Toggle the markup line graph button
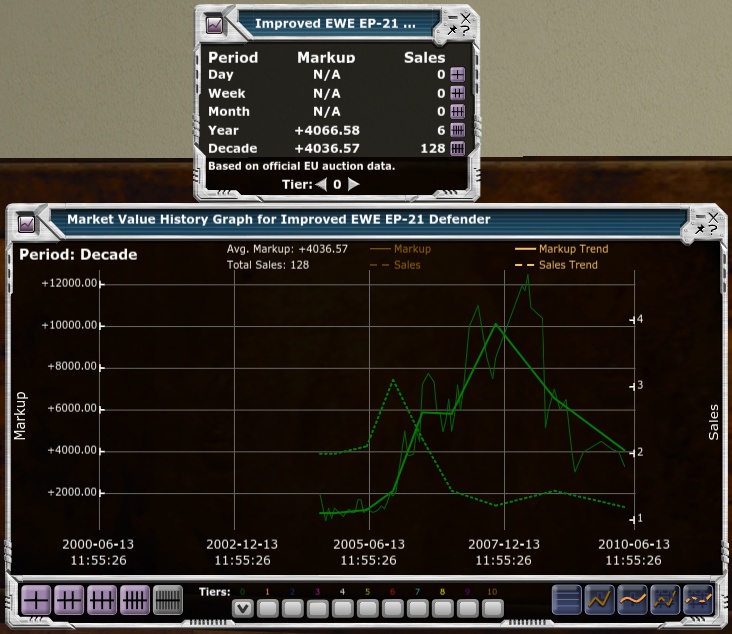 (599, 599)
